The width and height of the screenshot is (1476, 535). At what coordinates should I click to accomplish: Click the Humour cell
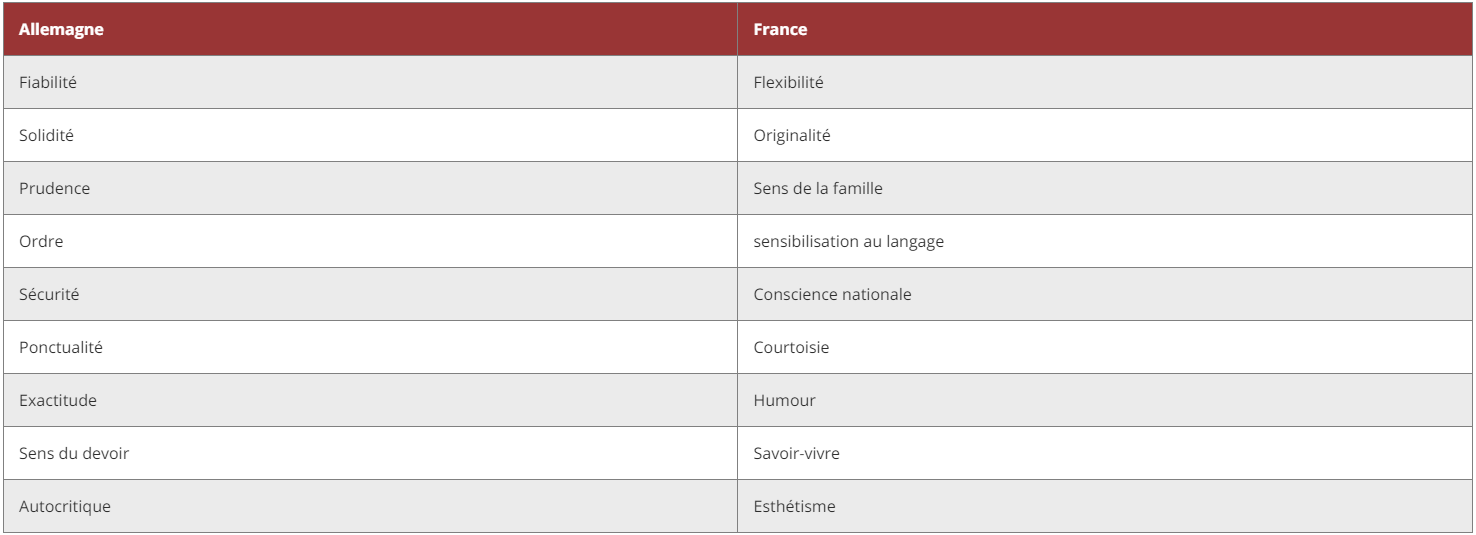[x=1105, y=400]
